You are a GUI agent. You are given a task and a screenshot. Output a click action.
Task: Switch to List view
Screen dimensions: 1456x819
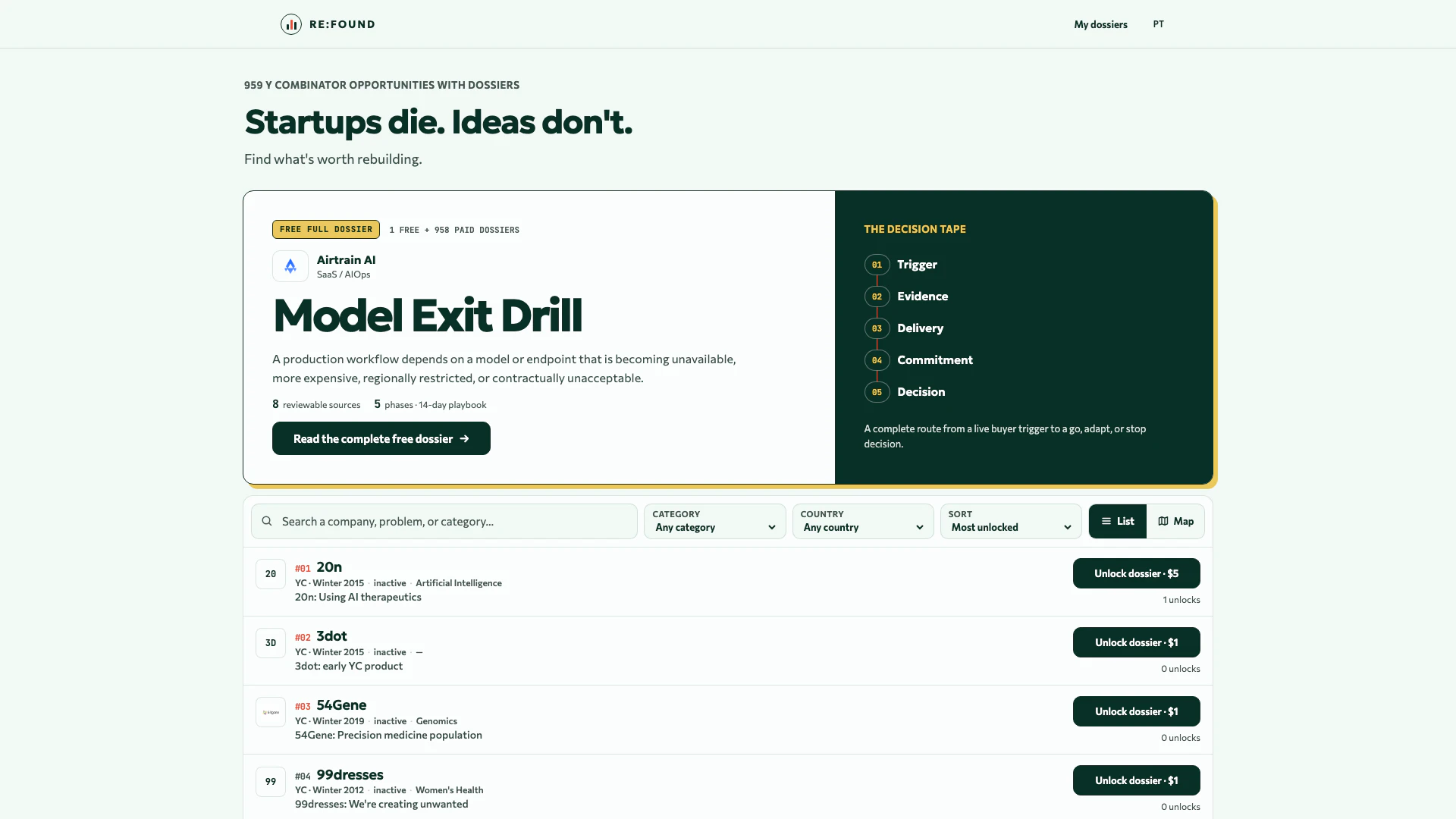[x=1118, y=521]
